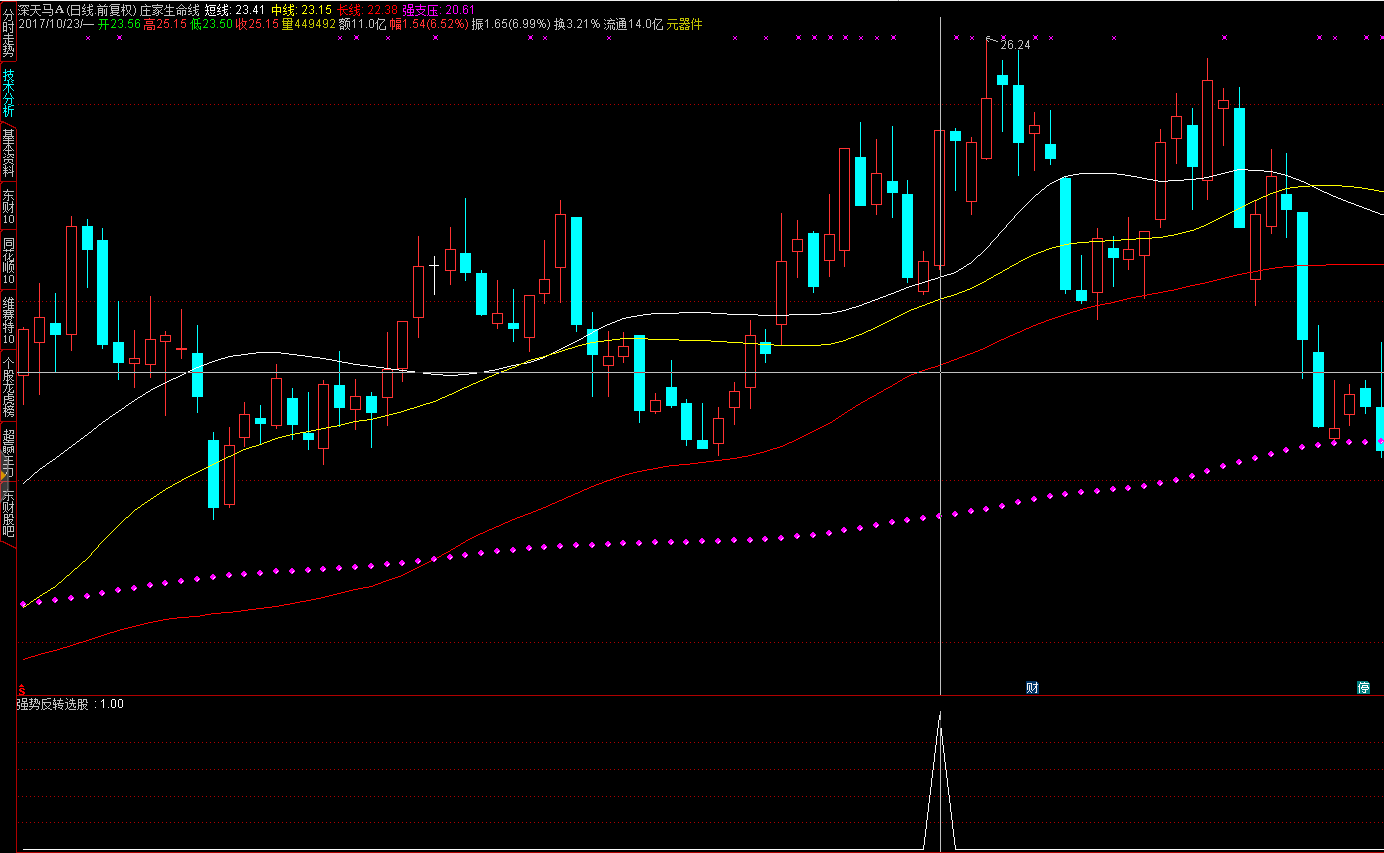This screenshot has height=853, width=1384.
Task: Click the 26.24 high price label
Action: [1014, 45]
